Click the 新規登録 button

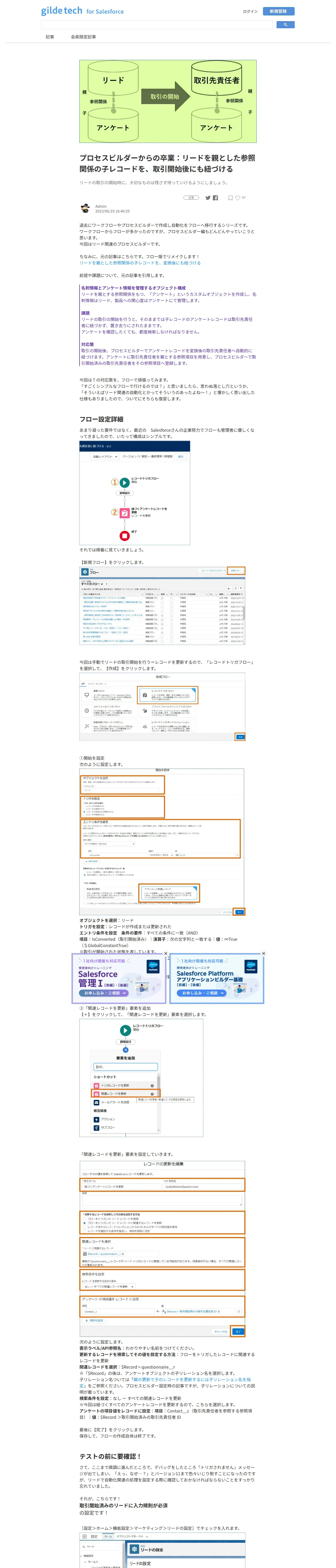coord(278,11)
